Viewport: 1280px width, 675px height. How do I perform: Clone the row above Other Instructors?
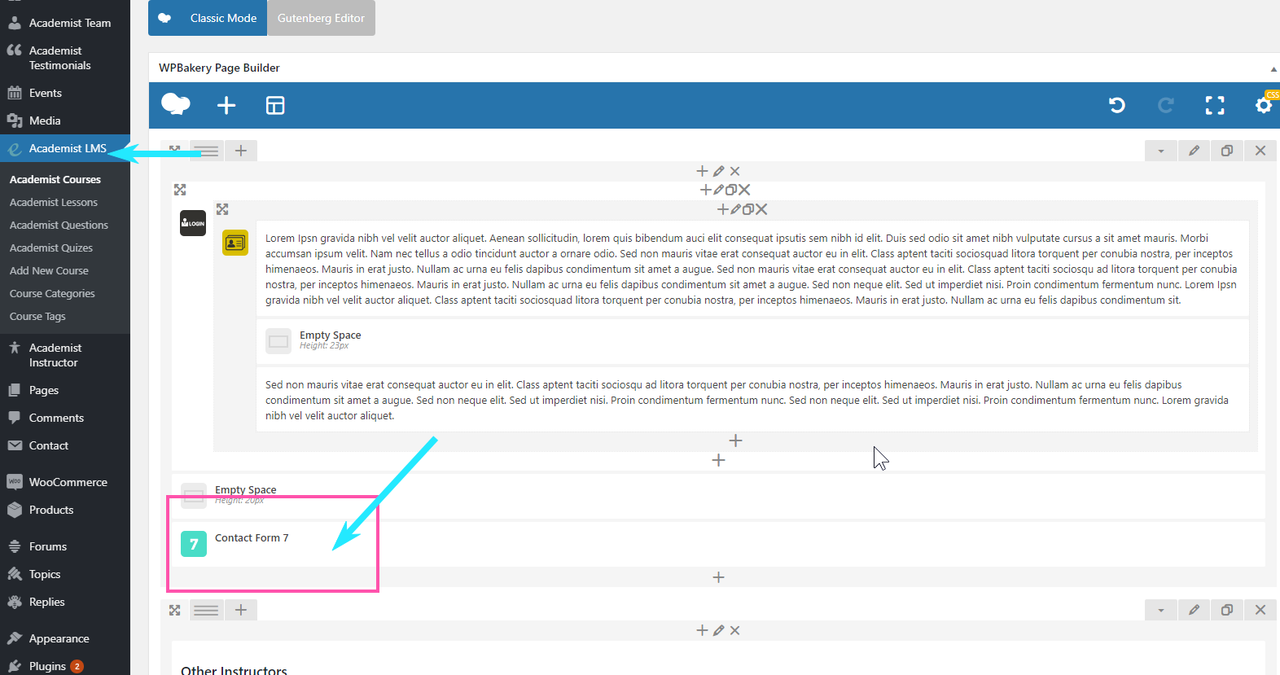point(1227,609)
